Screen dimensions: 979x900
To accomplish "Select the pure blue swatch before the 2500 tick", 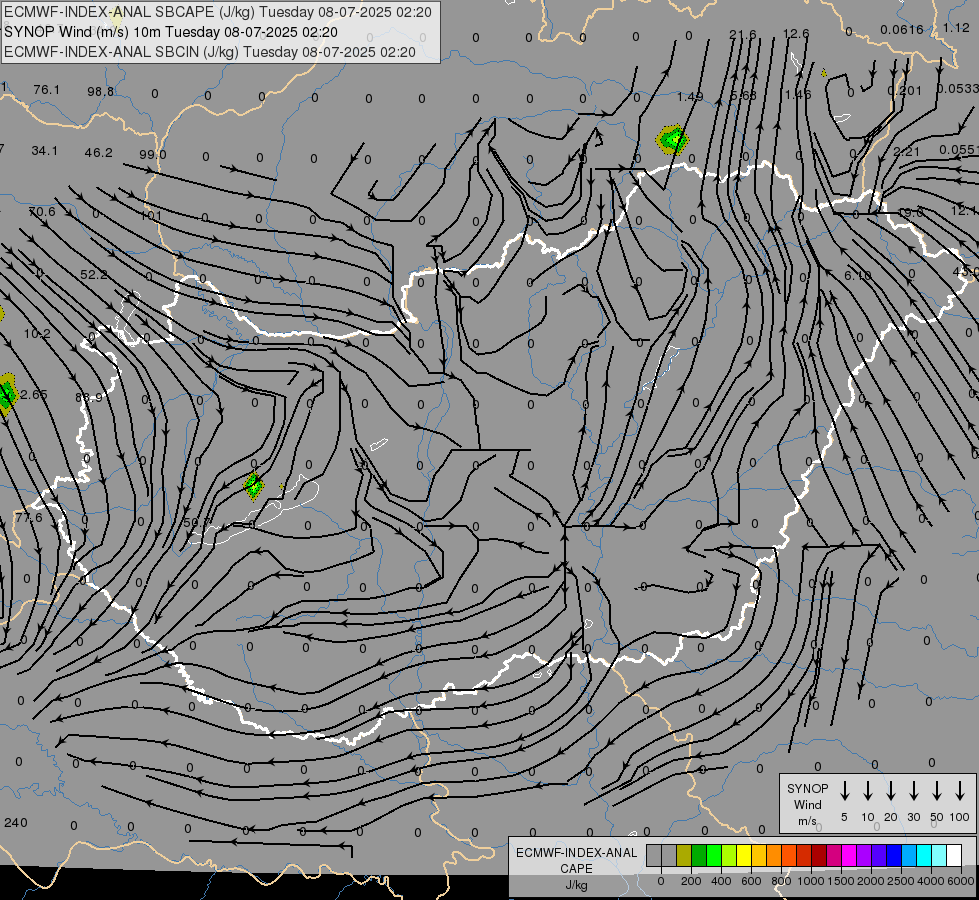I will pos(893,855).
